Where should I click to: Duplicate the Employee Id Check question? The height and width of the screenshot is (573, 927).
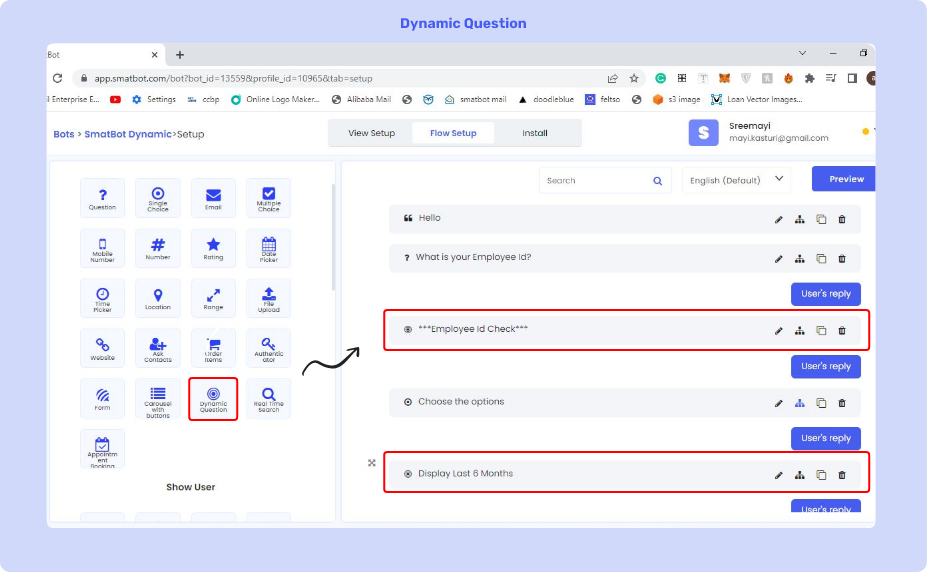pos(821,331)
